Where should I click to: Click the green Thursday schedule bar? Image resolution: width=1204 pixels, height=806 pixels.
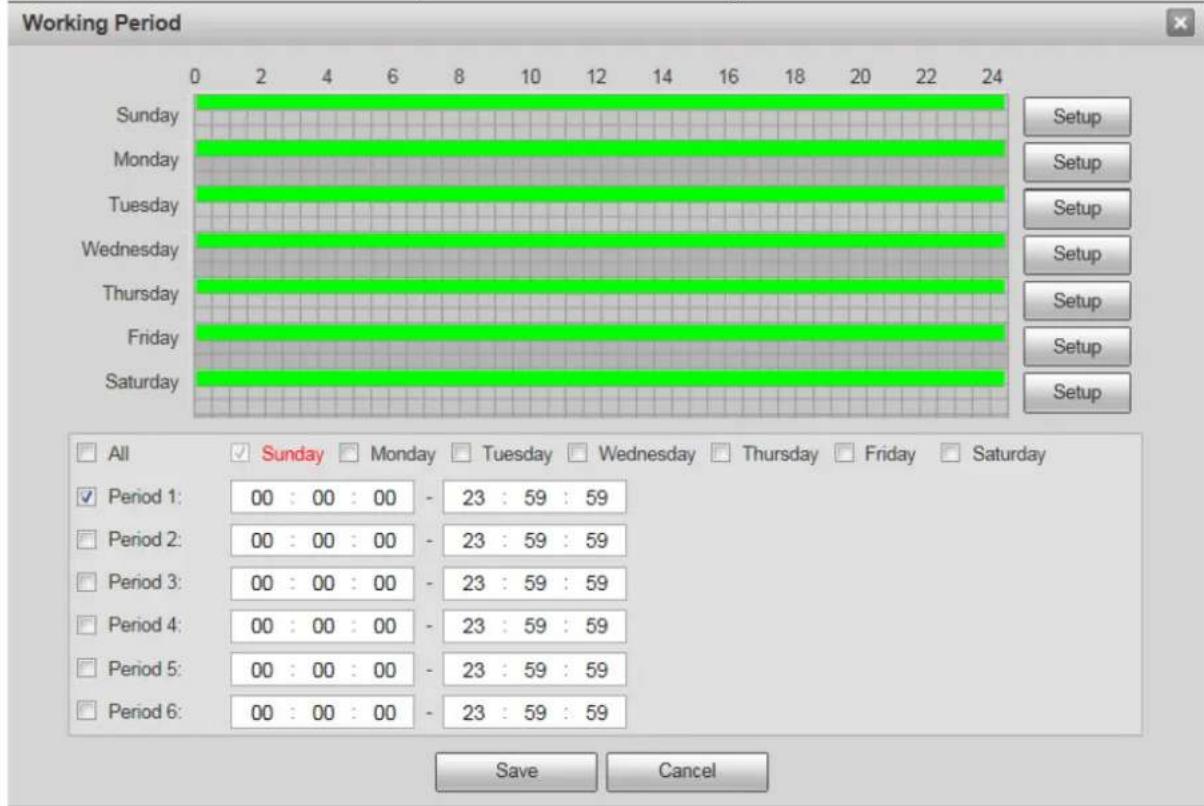pyautogui.click(x=600, y=286)
